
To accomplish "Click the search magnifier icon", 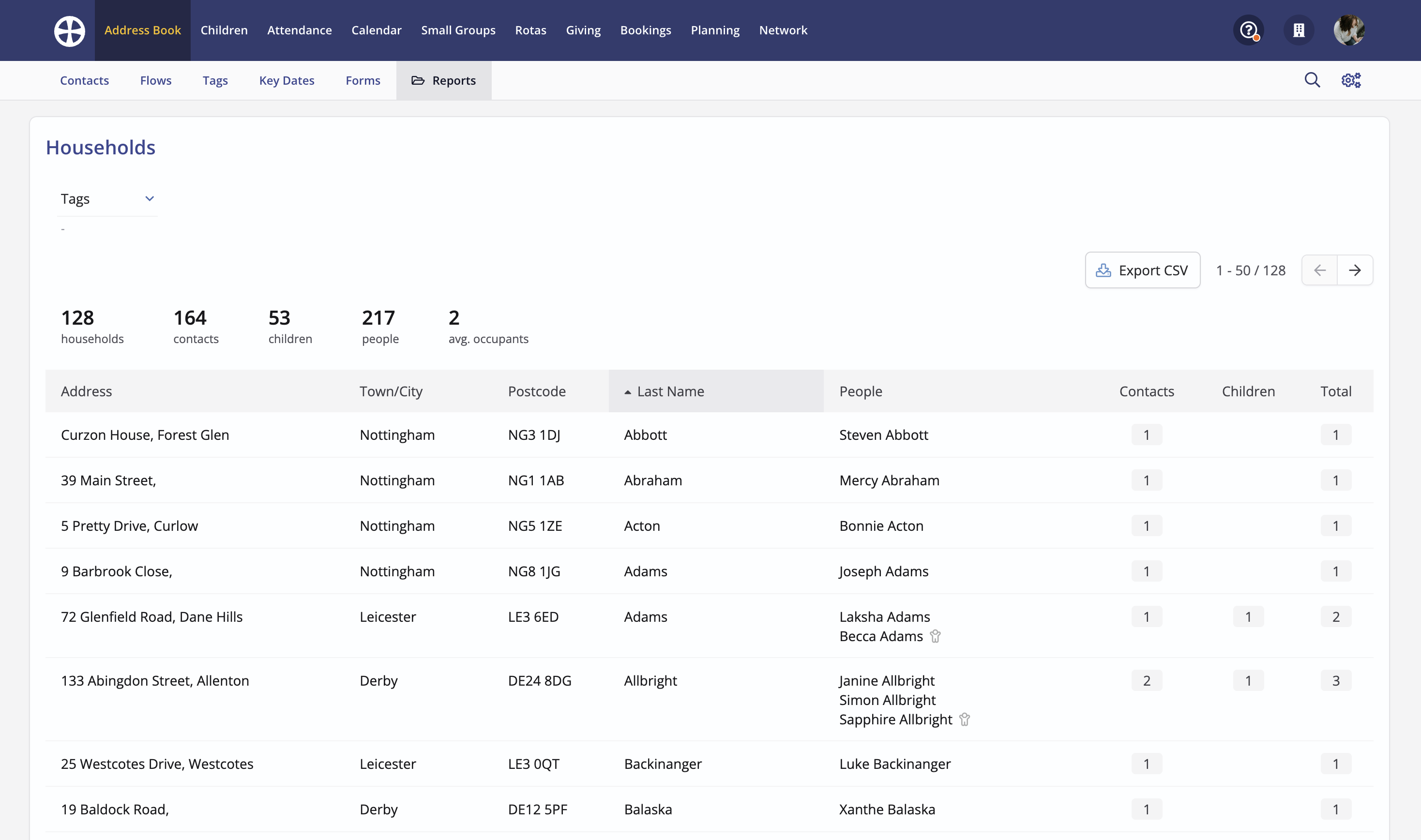I will coord(1312,80).
